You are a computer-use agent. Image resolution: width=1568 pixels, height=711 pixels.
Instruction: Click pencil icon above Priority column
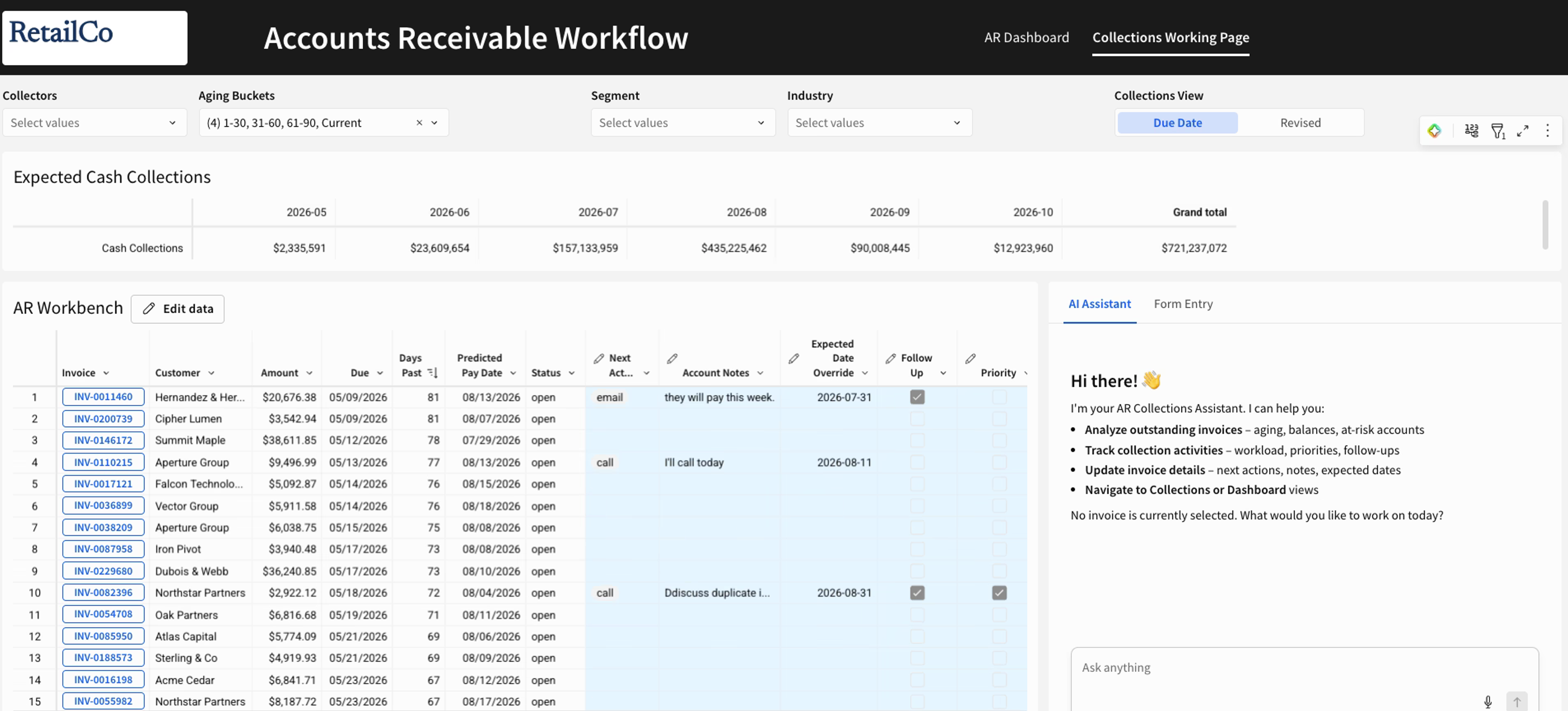tap(970, 358)
